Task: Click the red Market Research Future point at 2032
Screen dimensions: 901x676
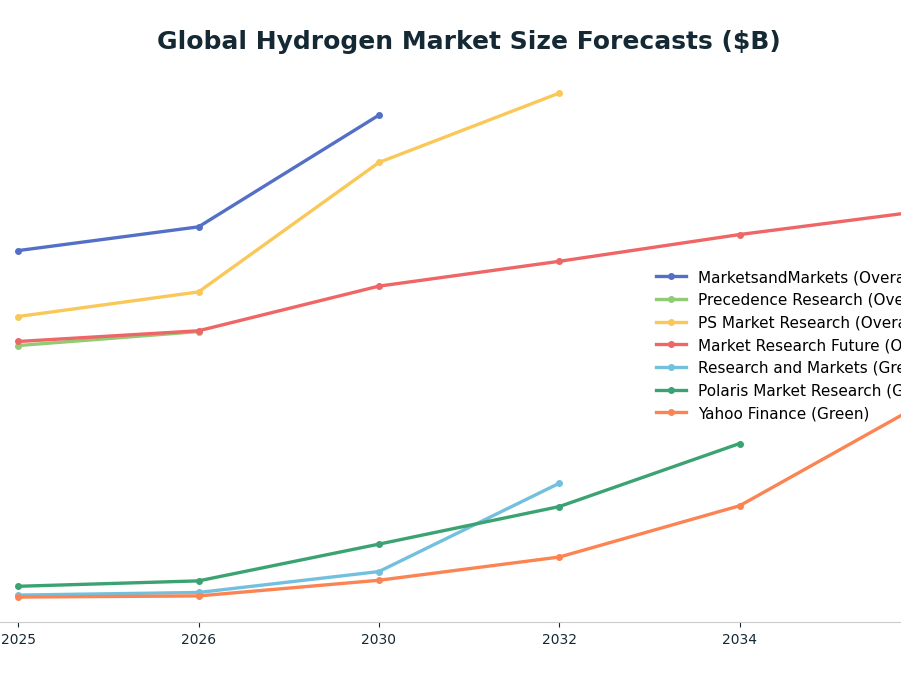Action: 559,262
